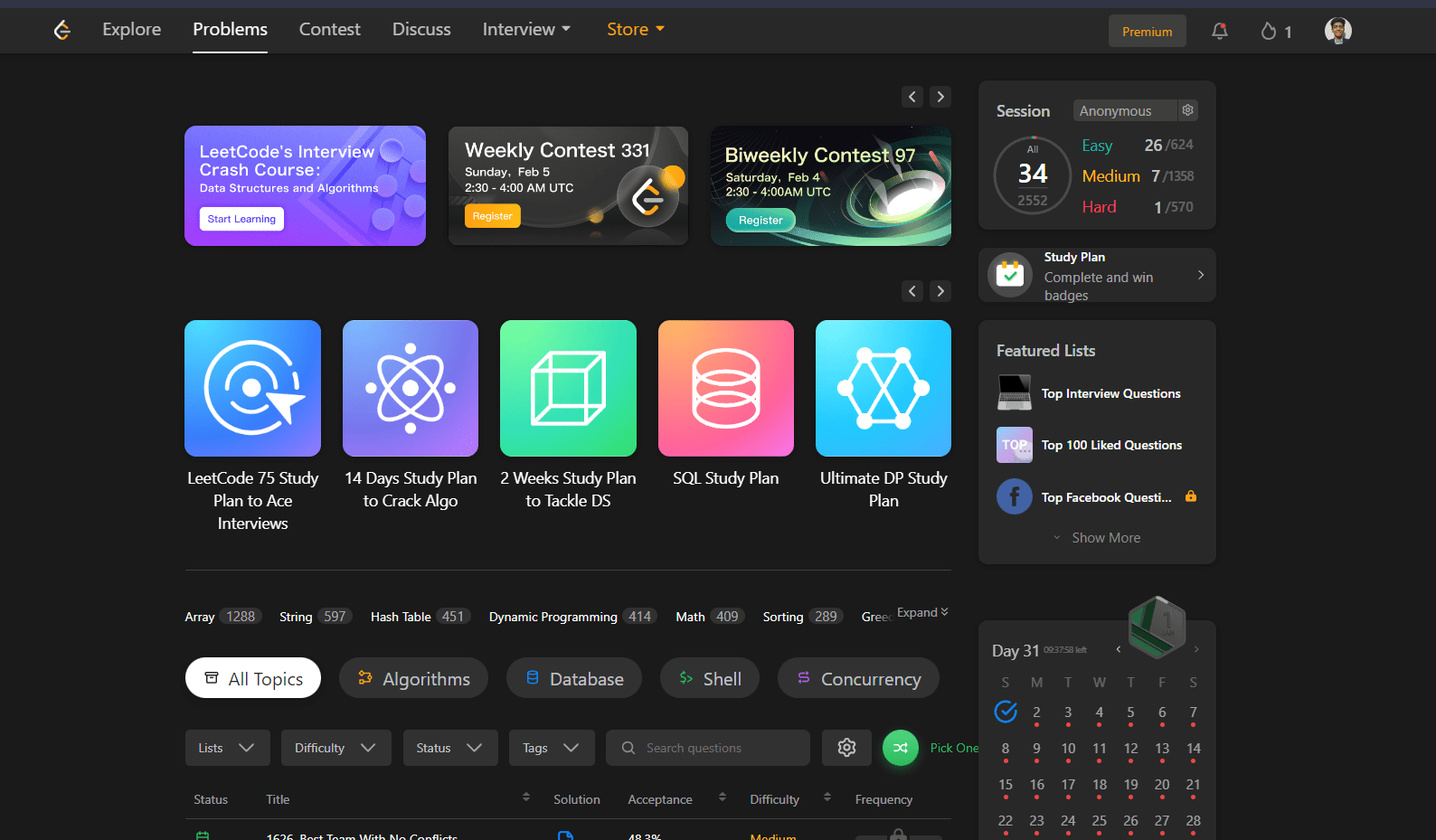Open the Status filter dropdown
Screen dimensions: 1436x840
450,748
